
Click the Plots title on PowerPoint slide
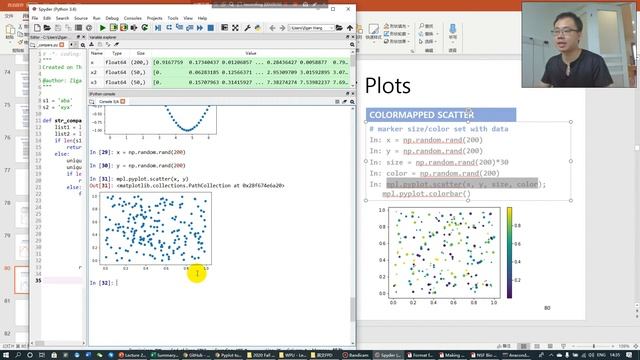point(387,86)
